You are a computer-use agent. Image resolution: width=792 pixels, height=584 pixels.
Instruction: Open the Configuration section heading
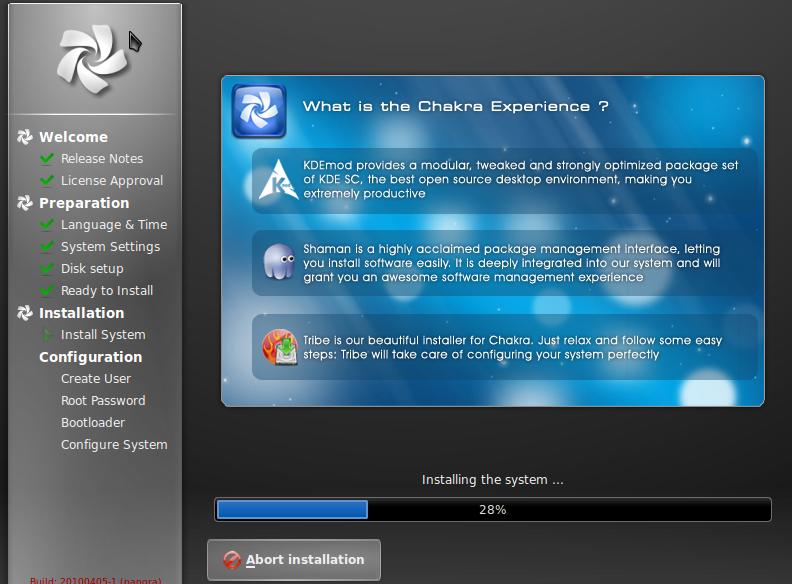[x=90, y=357]
